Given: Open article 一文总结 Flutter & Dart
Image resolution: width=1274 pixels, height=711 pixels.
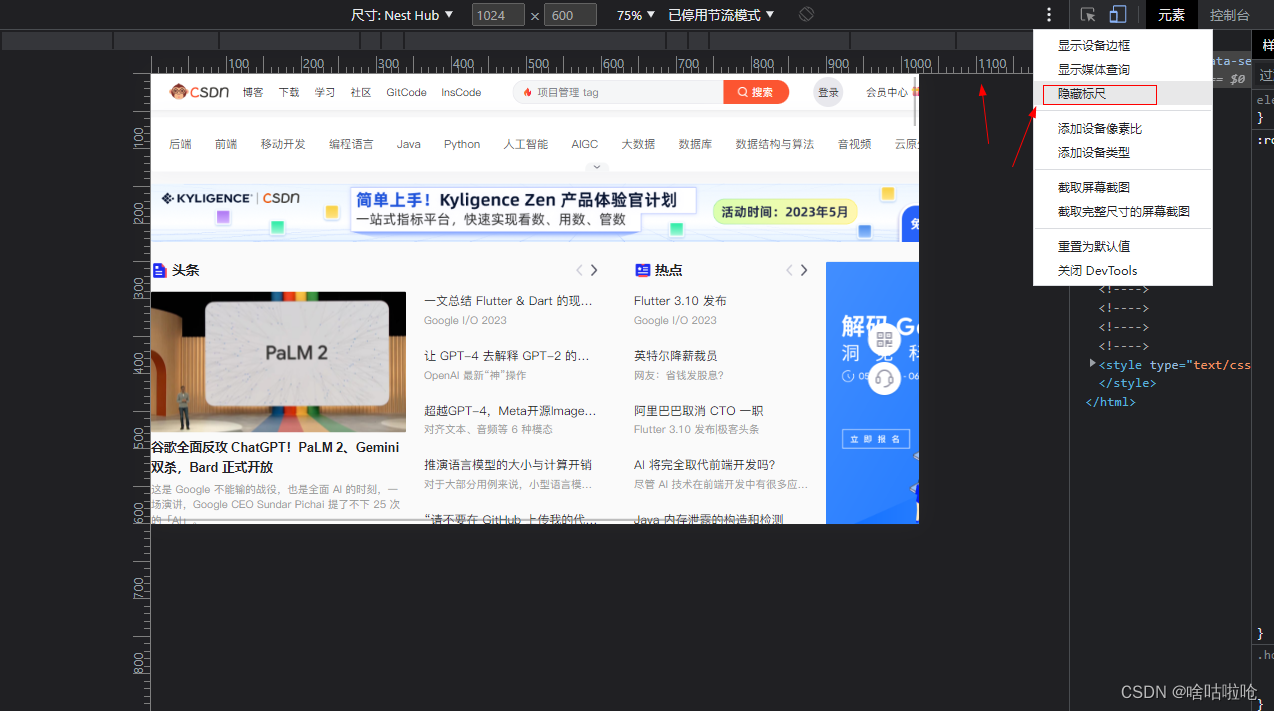Looking at the screenshot, I should point(509,301).
